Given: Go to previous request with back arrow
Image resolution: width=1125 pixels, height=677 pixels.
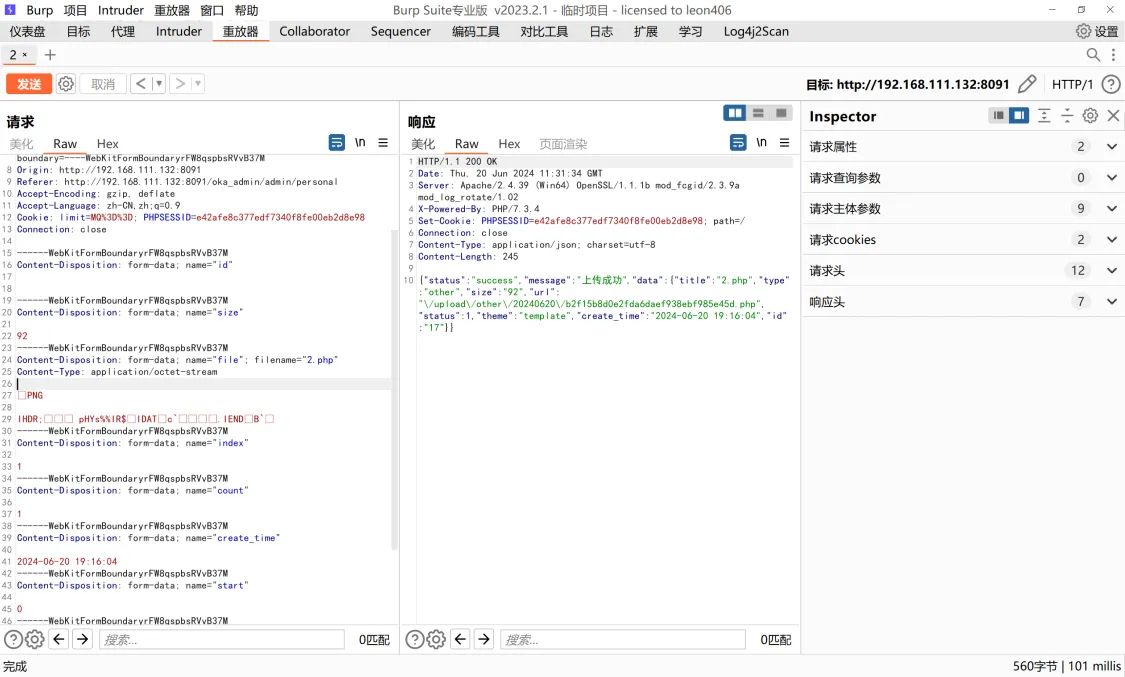Looking at the screenshot, I should 141,84.
